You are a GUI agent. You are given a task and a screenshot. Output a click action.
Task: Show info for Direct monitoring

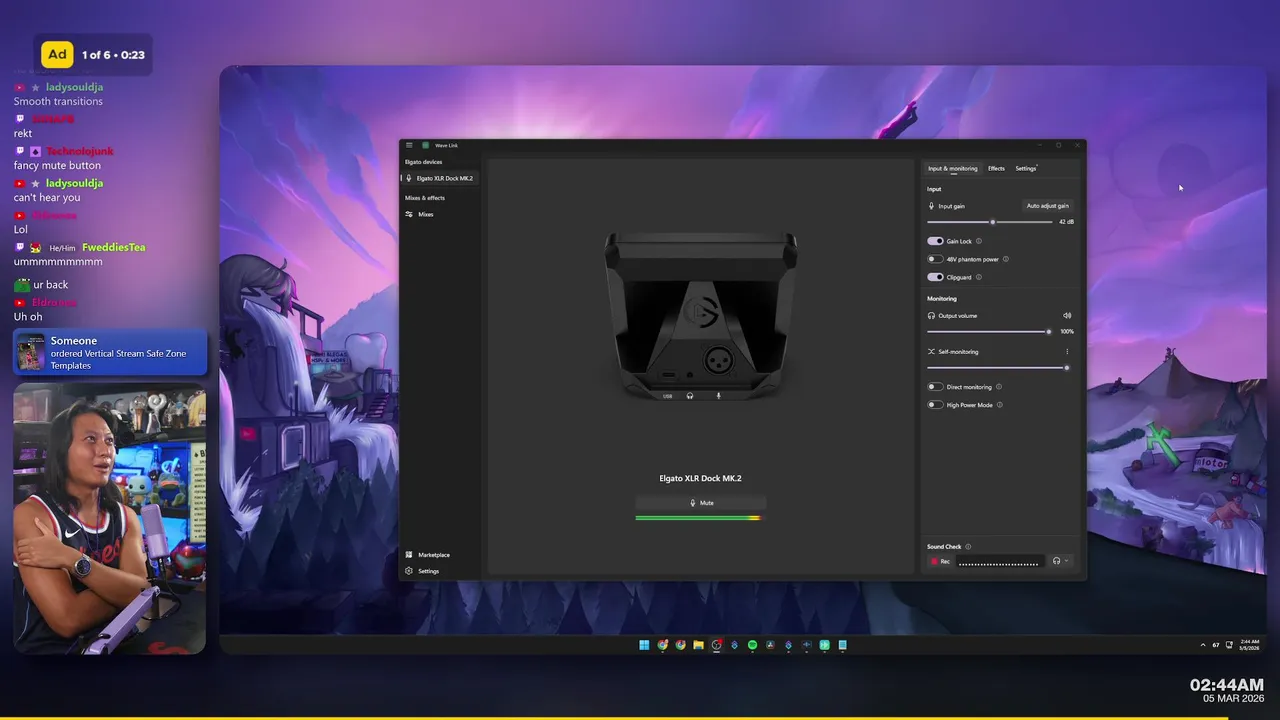(x=999, y=387)
